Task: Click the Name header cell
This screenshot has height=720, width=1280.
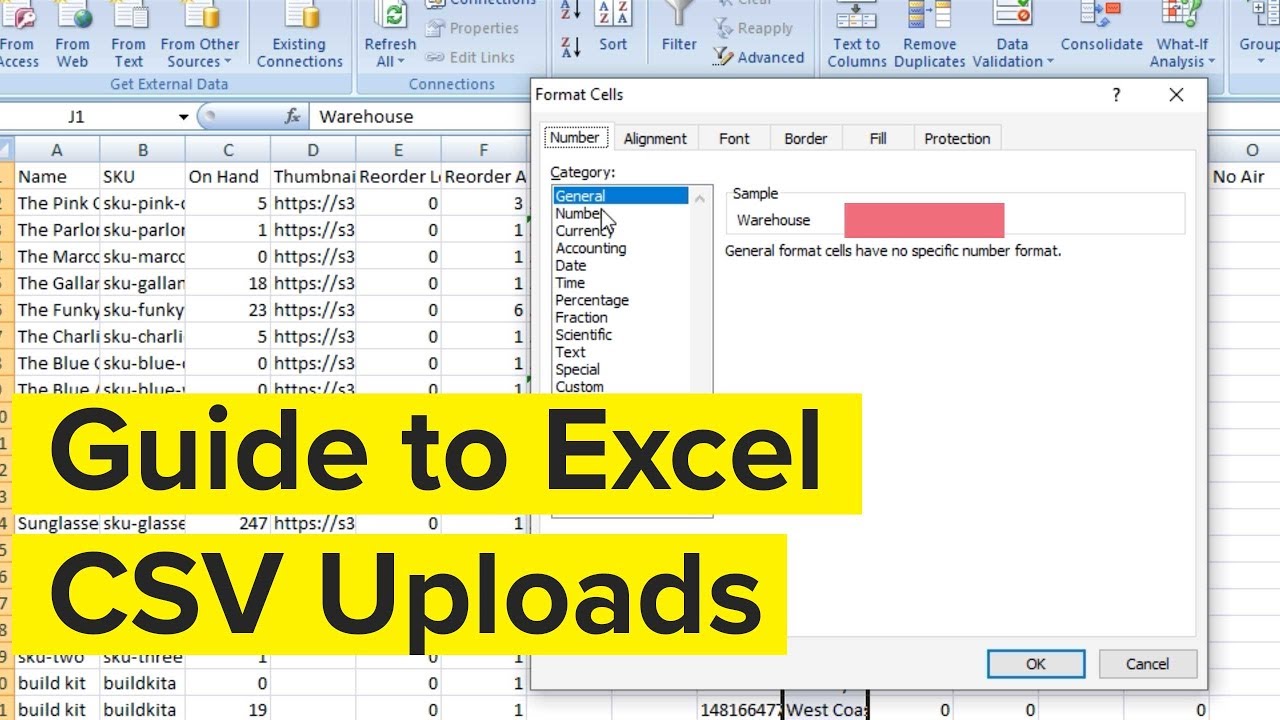Action: (57, 176)
